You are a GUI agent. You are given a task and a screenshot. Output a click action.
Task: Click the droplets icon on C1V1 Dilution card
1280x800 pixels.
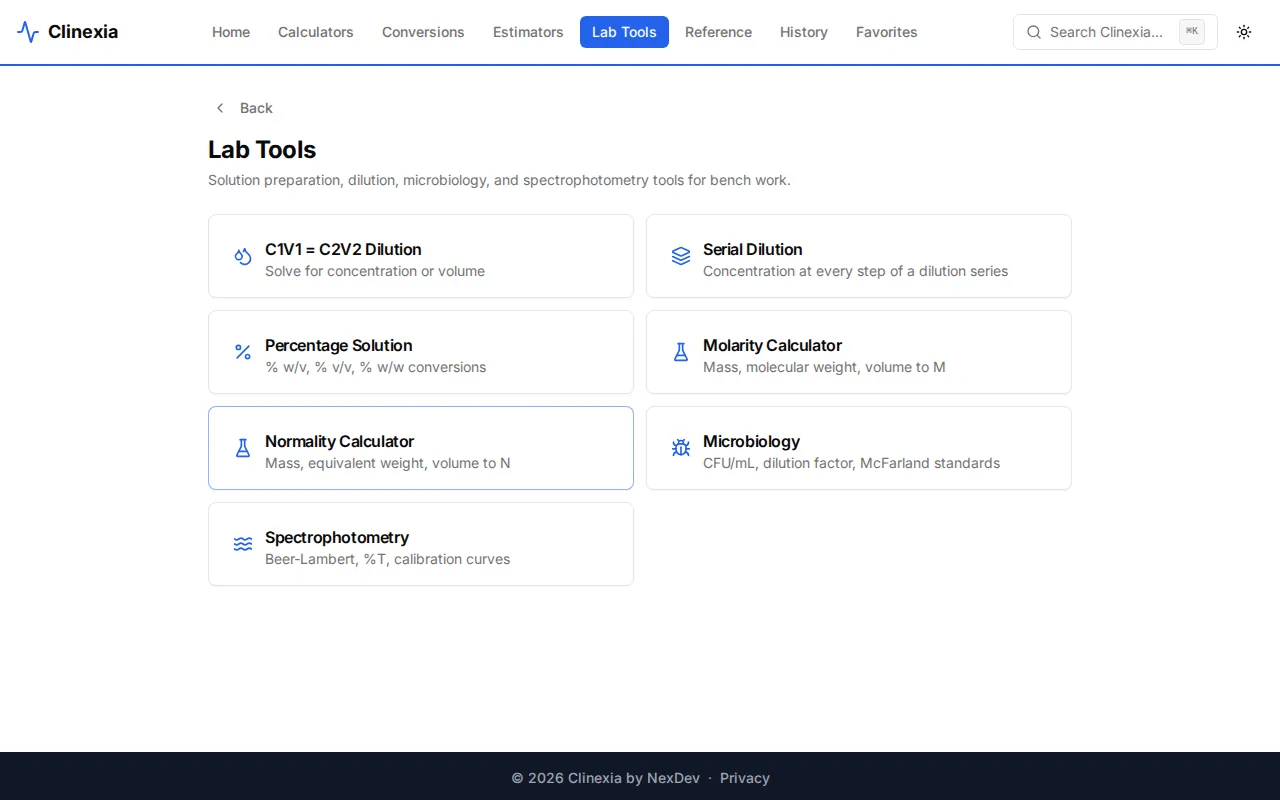point(243,256)
